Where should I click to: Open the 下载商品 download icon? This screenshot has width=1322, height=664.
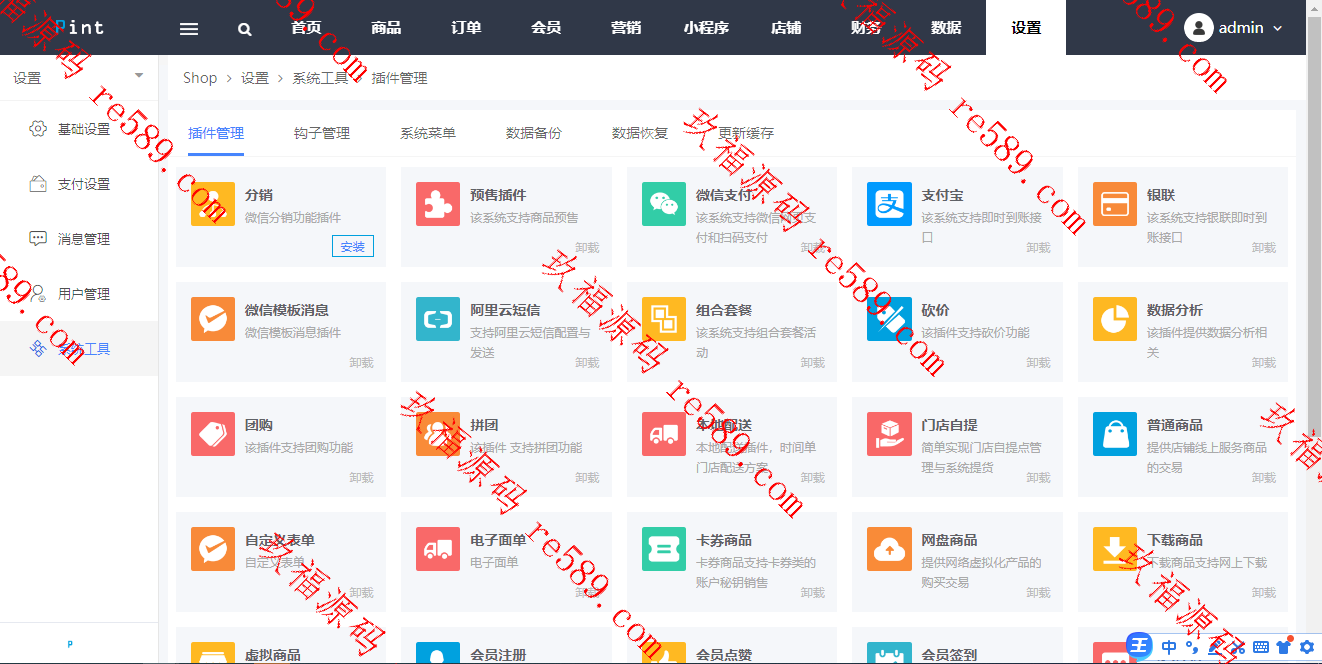point(1115,549)
